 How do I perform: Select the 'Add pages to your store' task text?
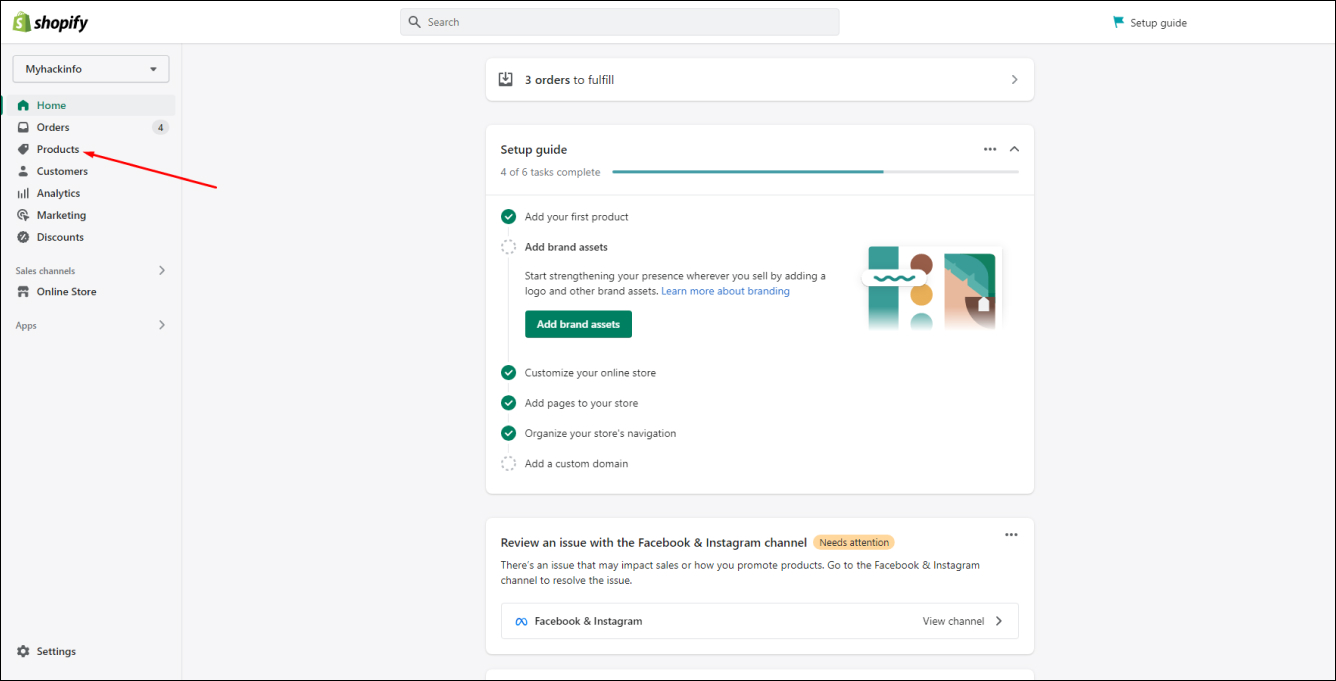point(581,403)
